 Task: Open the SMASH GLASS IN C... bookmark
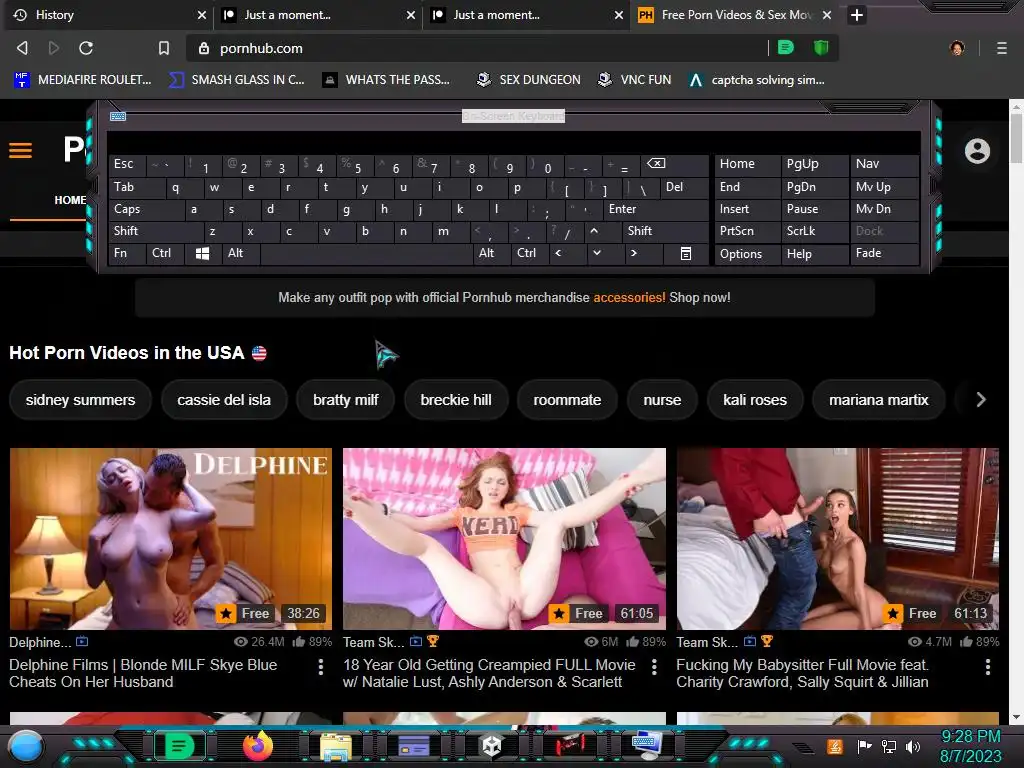(x=237, y=80)
